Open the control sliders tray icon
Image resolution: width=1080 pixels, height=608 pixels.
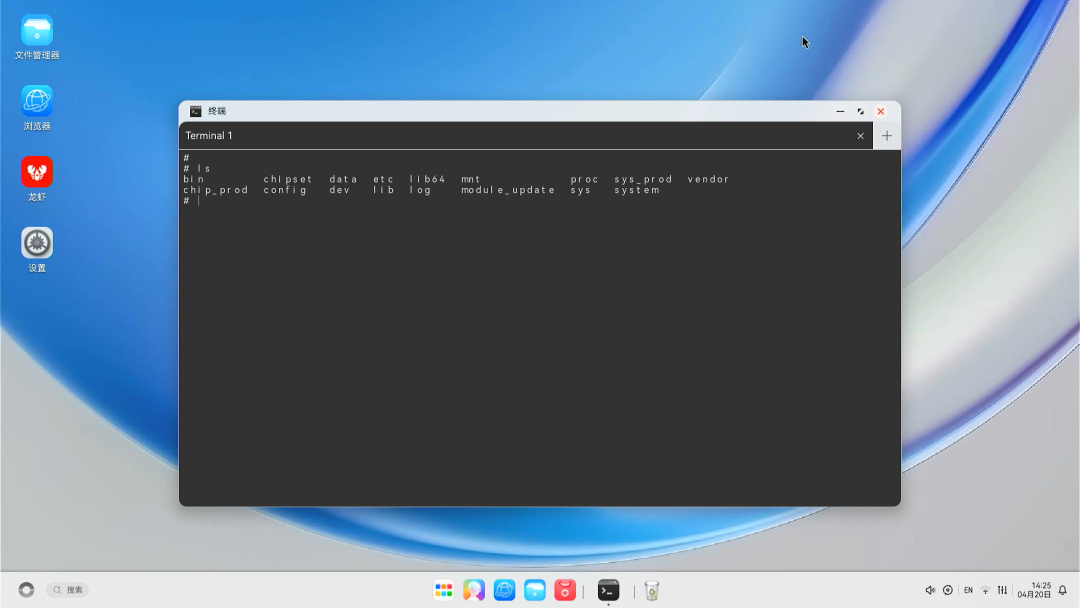pos(1002,590)
